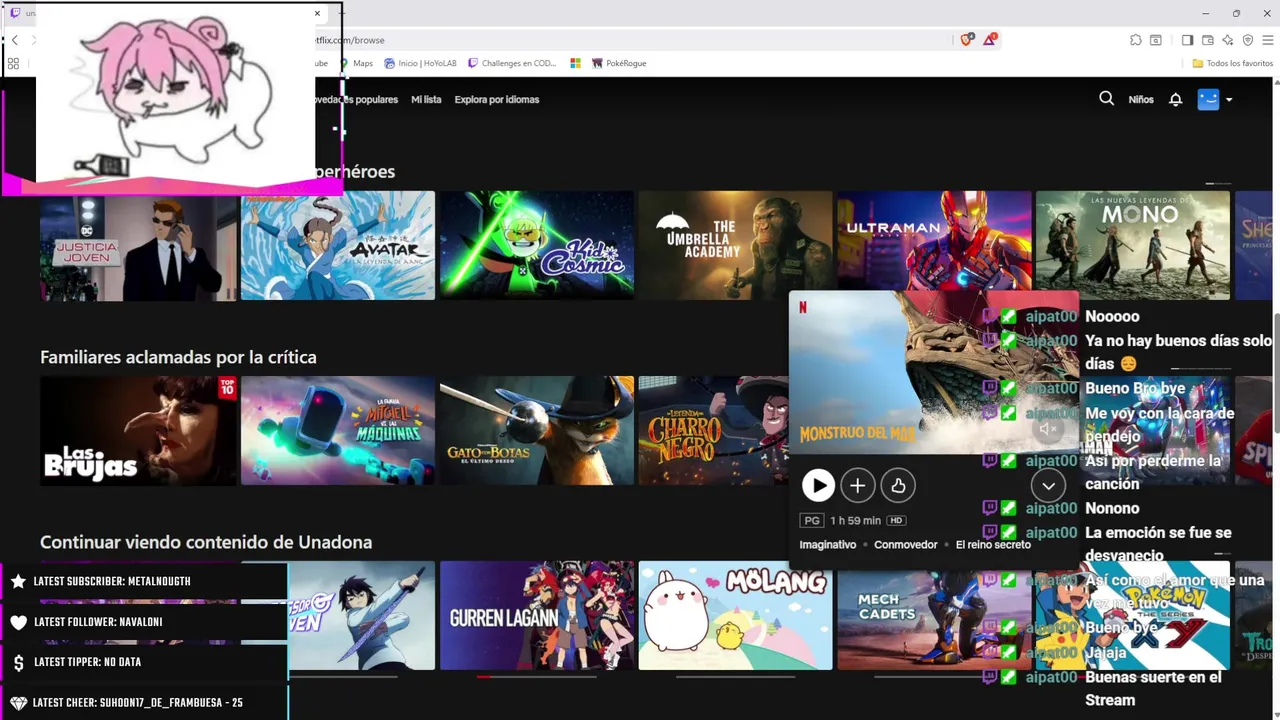1280x720 pixels.
Task: Open Explora por idiomas tab
Action: 497,99
